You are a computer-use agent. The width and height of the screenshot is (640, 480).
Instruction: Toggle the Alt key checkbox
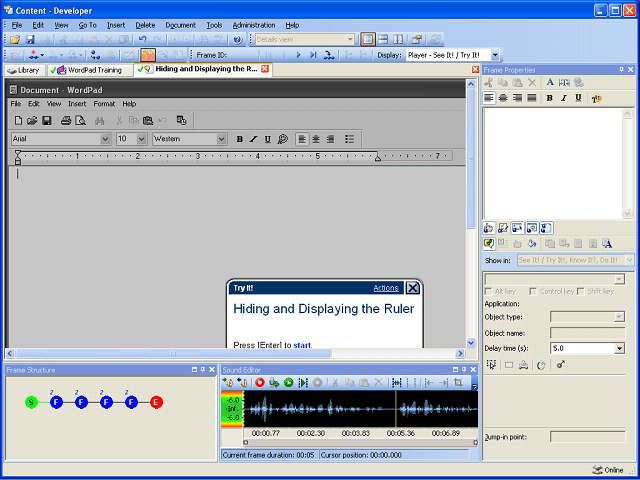pos(489,291)
